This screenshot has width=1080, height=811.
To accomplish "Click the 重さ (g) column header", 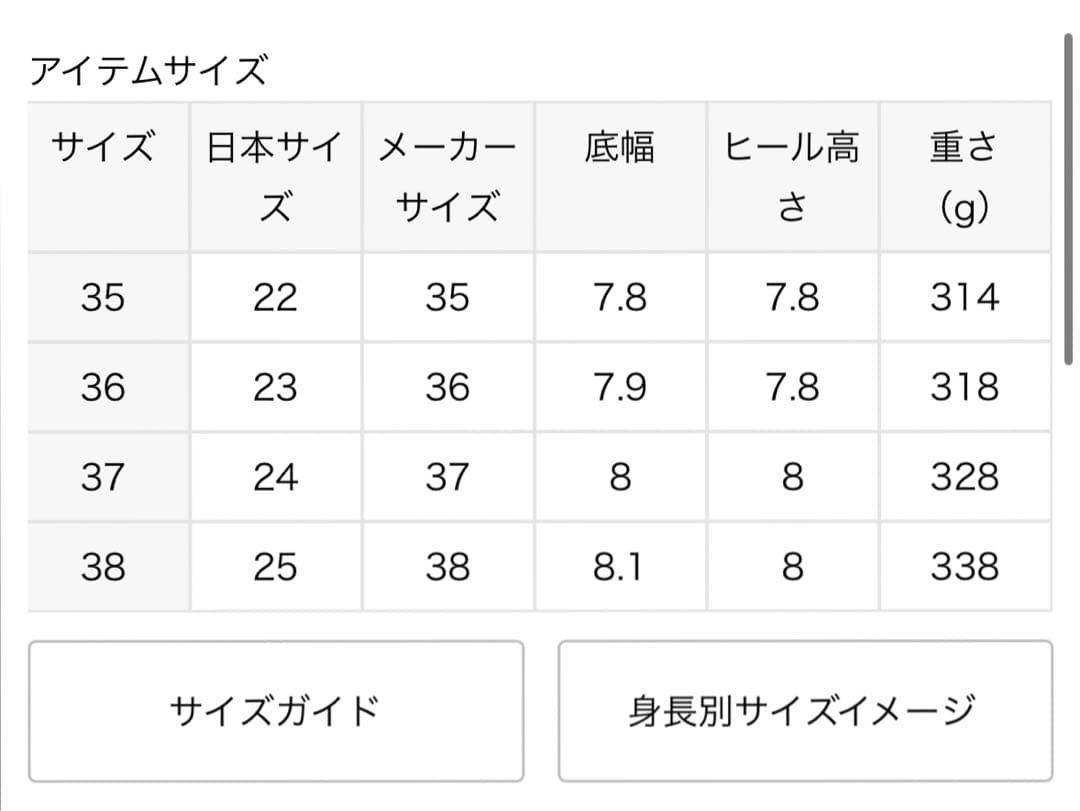I will [964, 177].
